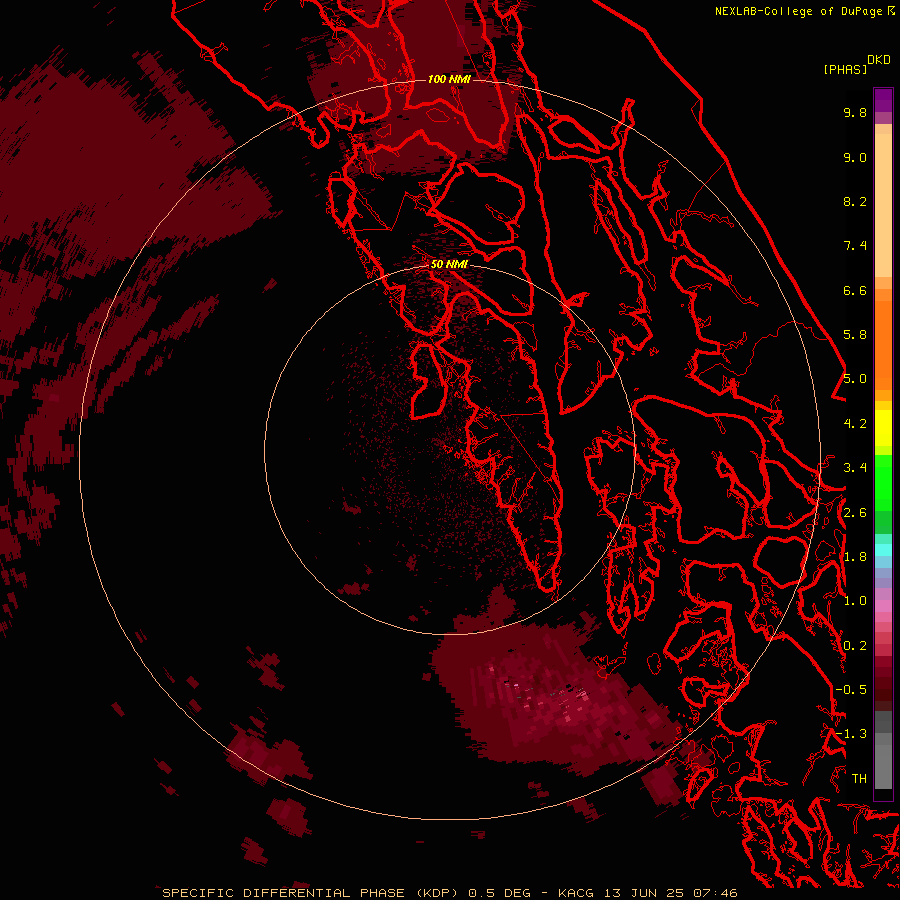
Task: Click the yellow segment of the color bar
Action: click(x=883, y=428)
